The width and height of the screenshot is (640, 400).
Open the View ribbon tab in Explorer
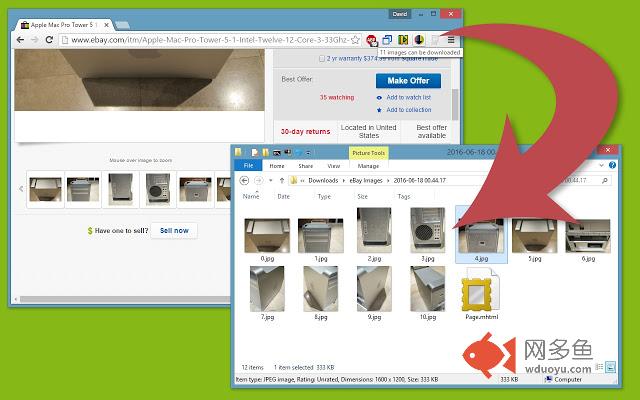tap(333, 166)
